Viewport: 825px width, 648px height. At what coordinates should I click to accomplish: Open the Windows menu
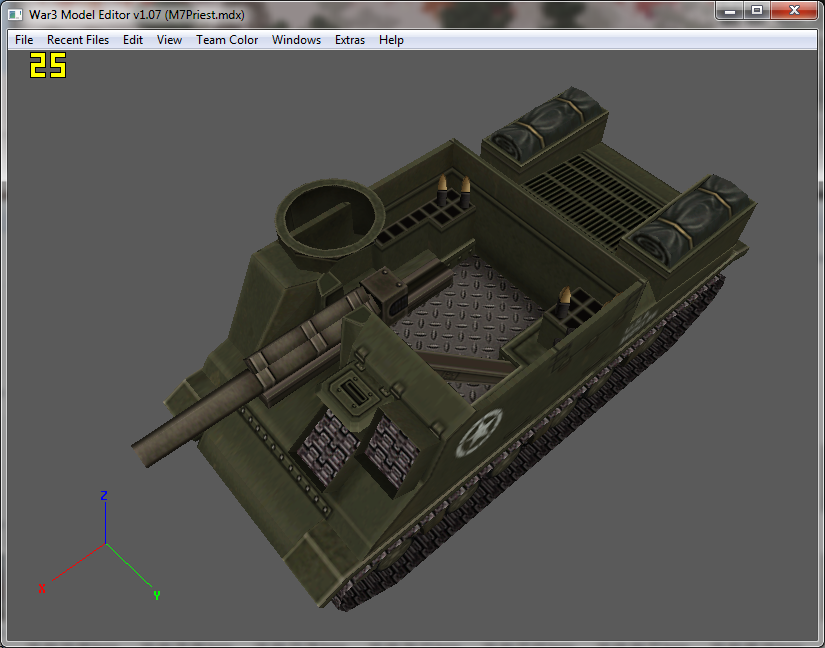pyautogui.click(x=296, y=40)
